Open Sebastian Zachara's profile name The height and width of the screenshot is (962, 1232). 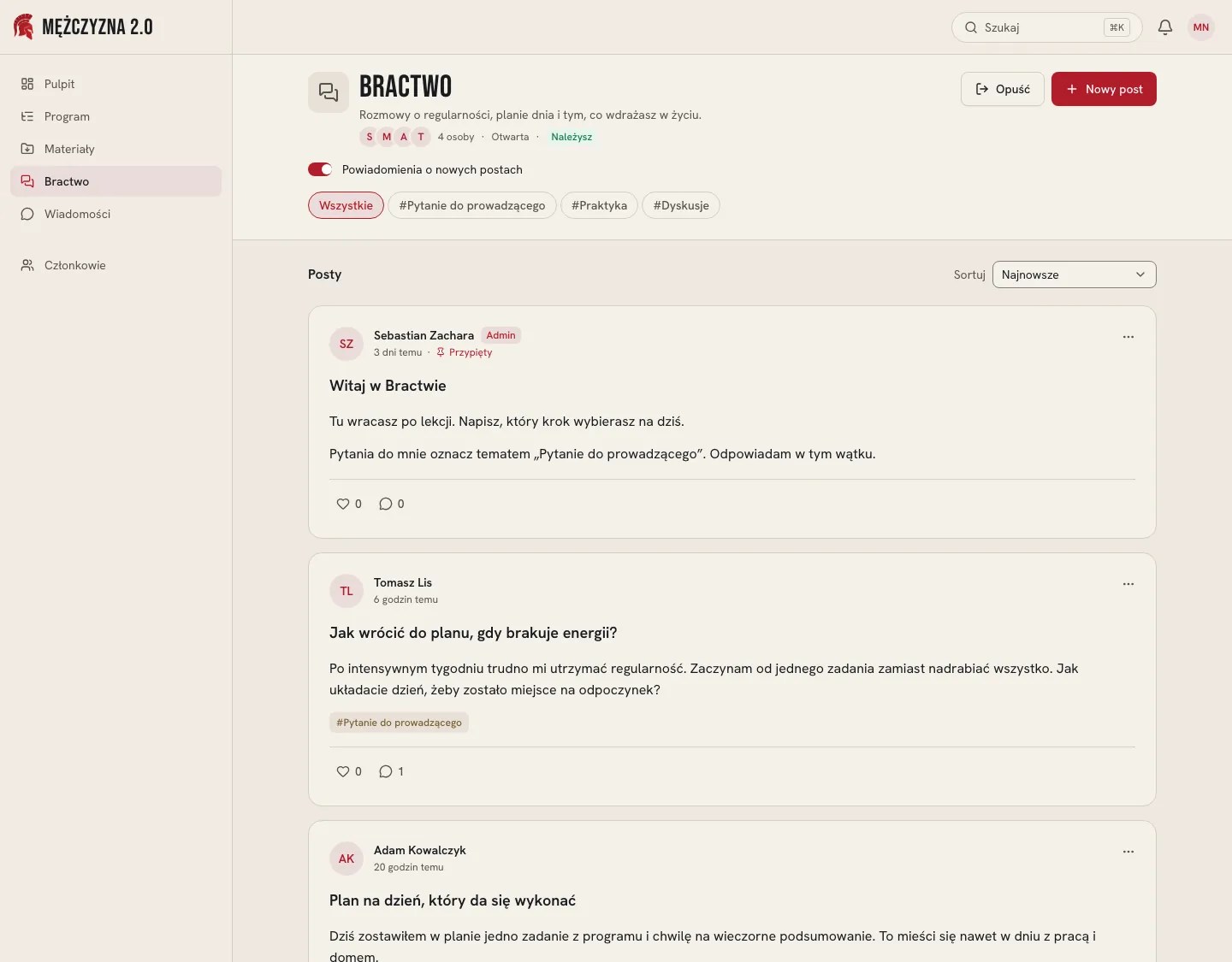(x=423, y=335)
